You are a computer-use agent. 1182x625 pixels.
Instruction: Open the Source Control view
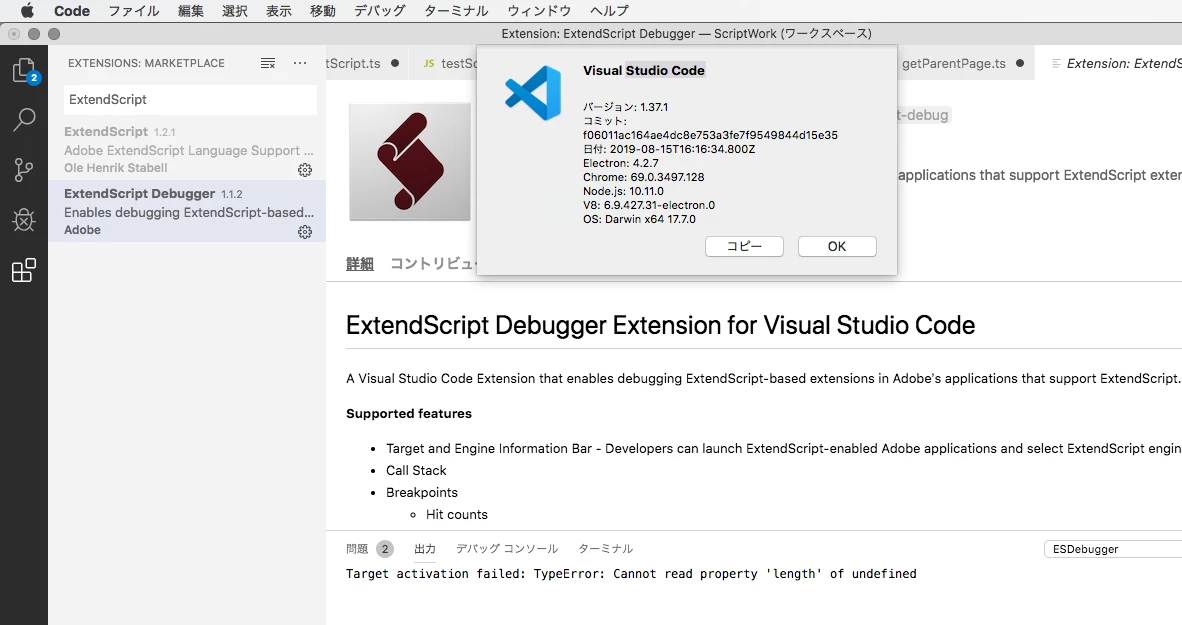(x=24, y=170)
